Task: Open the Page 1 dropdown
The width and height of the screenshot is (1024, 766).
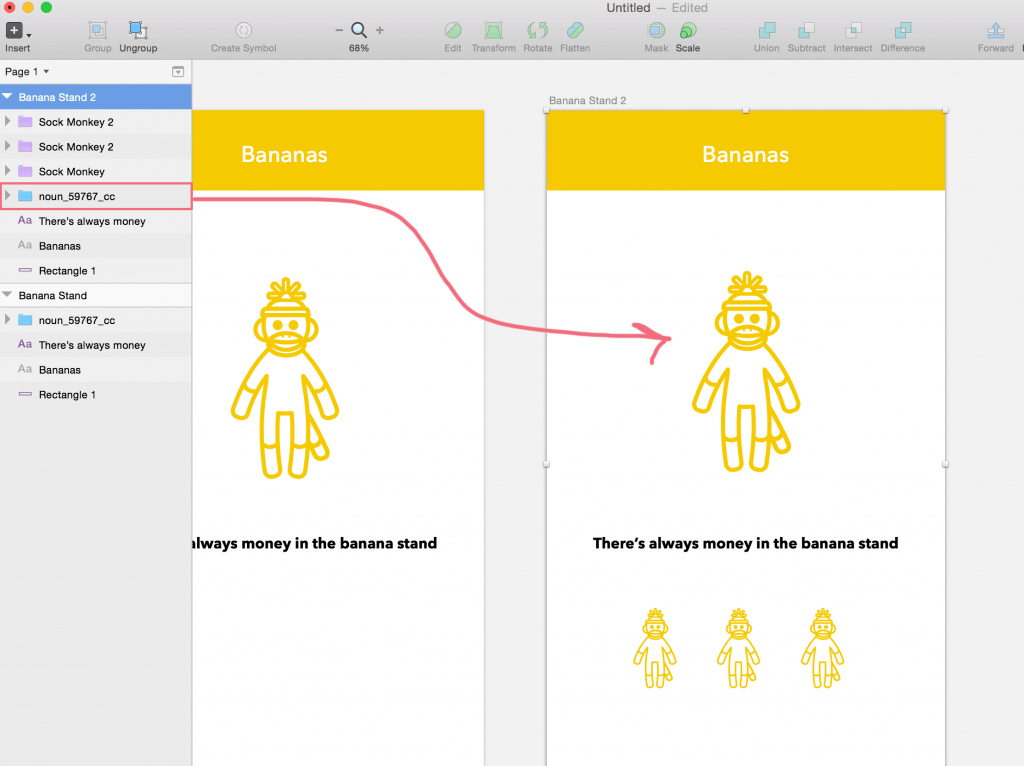Action: (x=28, y=72)
